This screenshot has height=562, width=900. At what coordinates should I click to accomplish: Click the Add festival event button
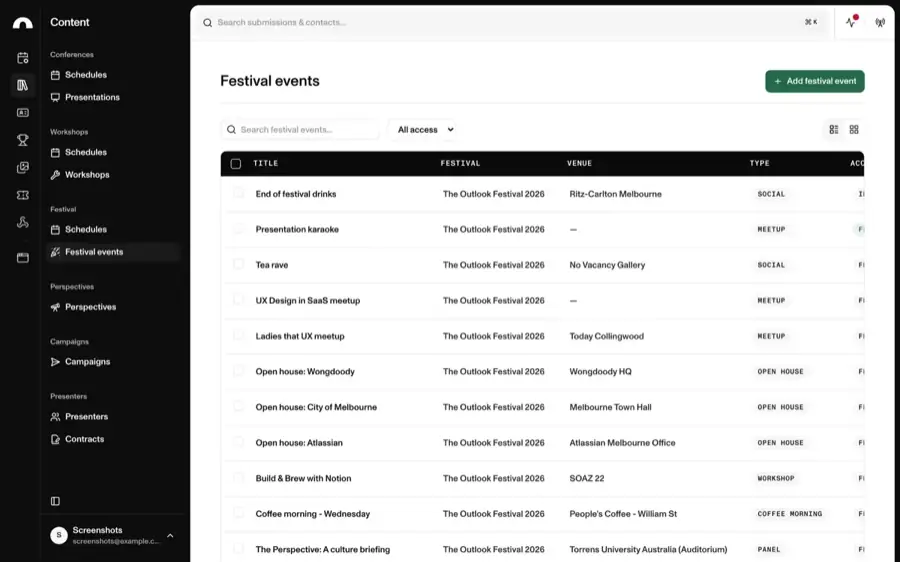coord(814,82)
